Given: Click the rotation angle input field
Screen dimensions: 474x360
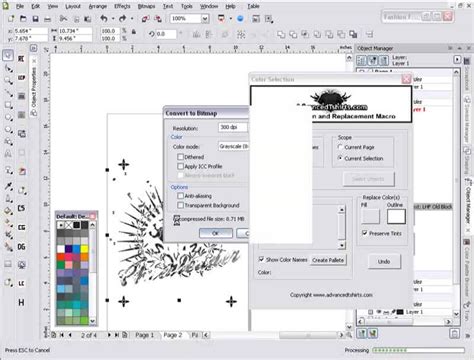Looking at the screenshot, I should [x=166, y=34].
